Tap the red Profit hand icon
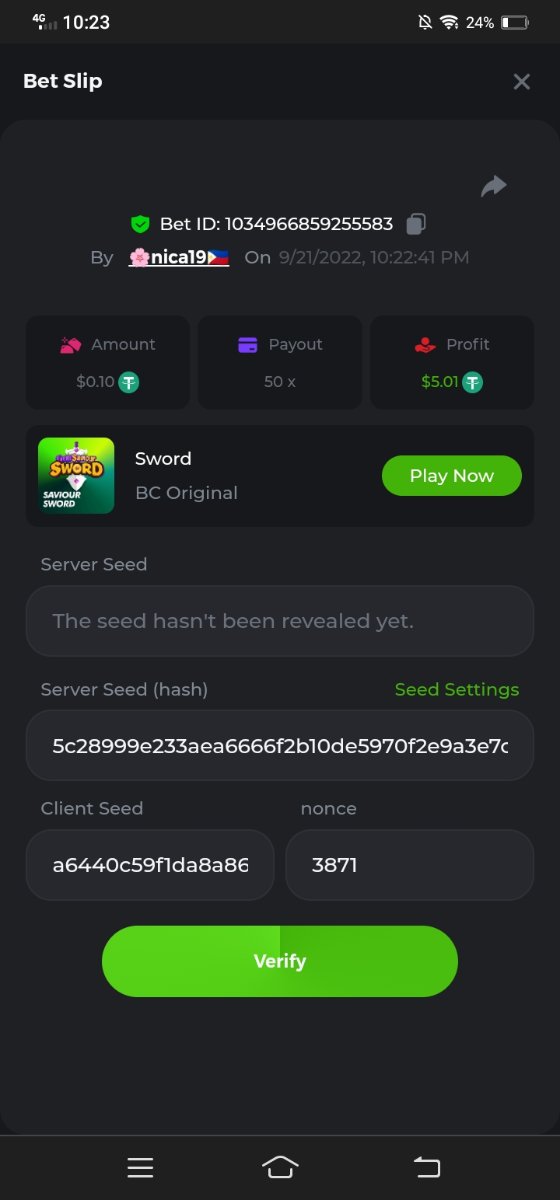560x1200 pixels. click(425, 345)
